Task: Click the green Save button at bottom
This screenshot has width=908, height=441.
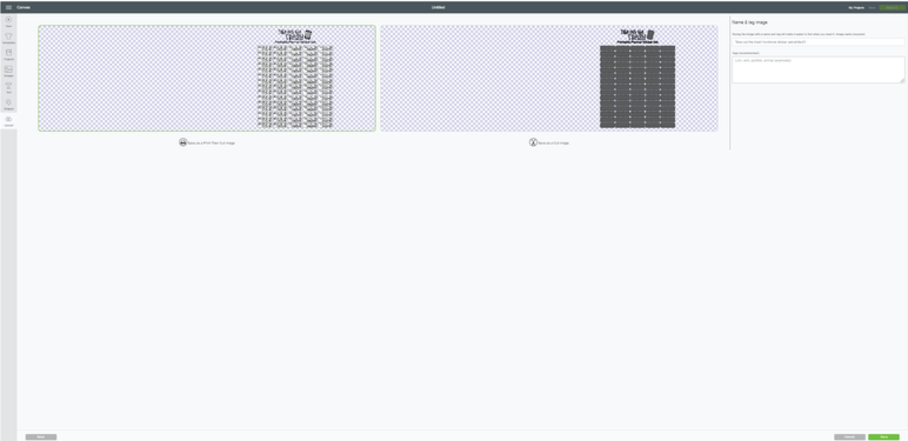Action: [x=884, y=437]
